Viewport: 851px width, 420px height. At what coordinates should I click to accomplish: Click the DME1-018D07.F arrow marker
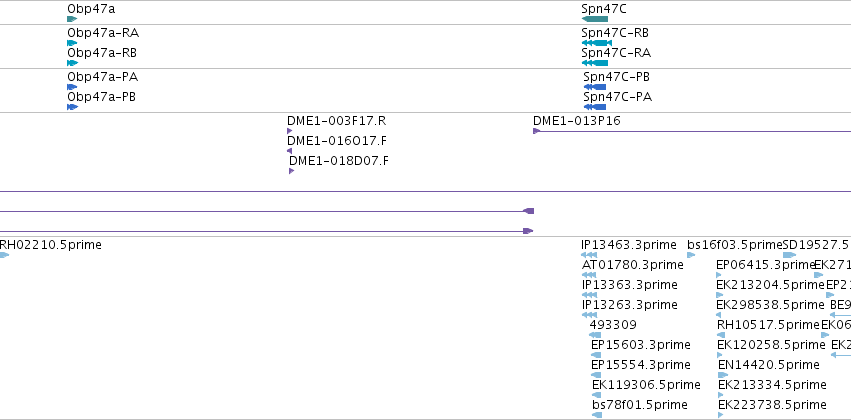(x=291, y=171)
